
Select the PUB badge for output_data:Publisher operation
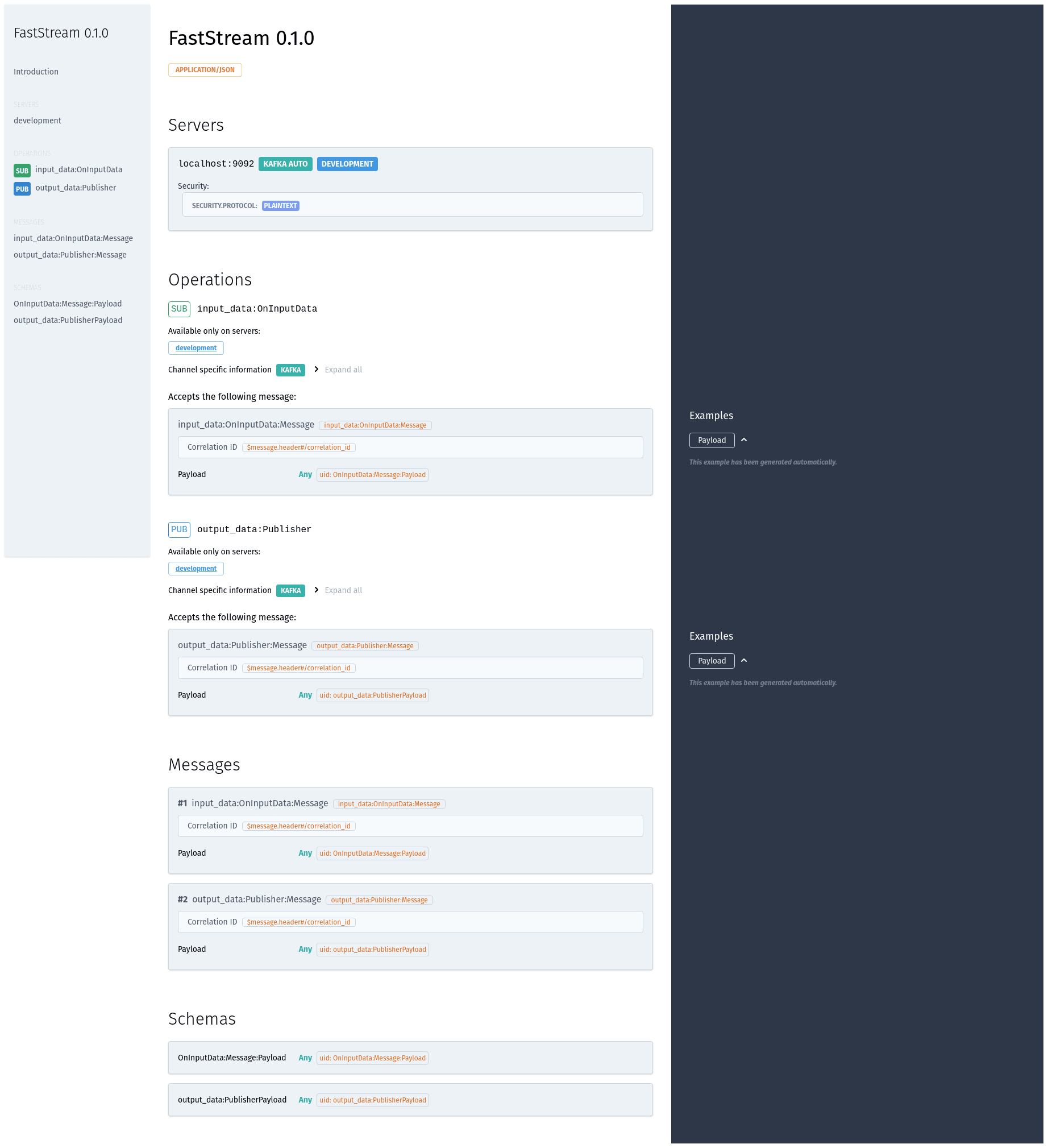(x=179, y=529)
